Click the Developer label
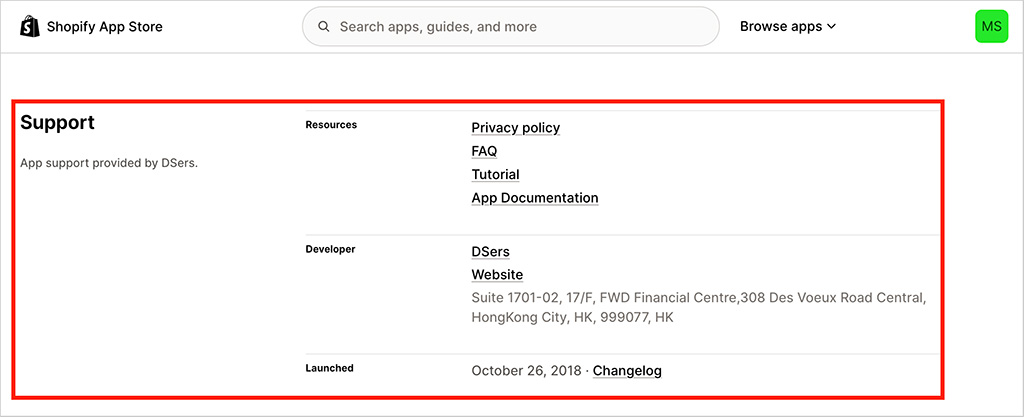Screen dimensions: 1024x417 tap(330, 249)
